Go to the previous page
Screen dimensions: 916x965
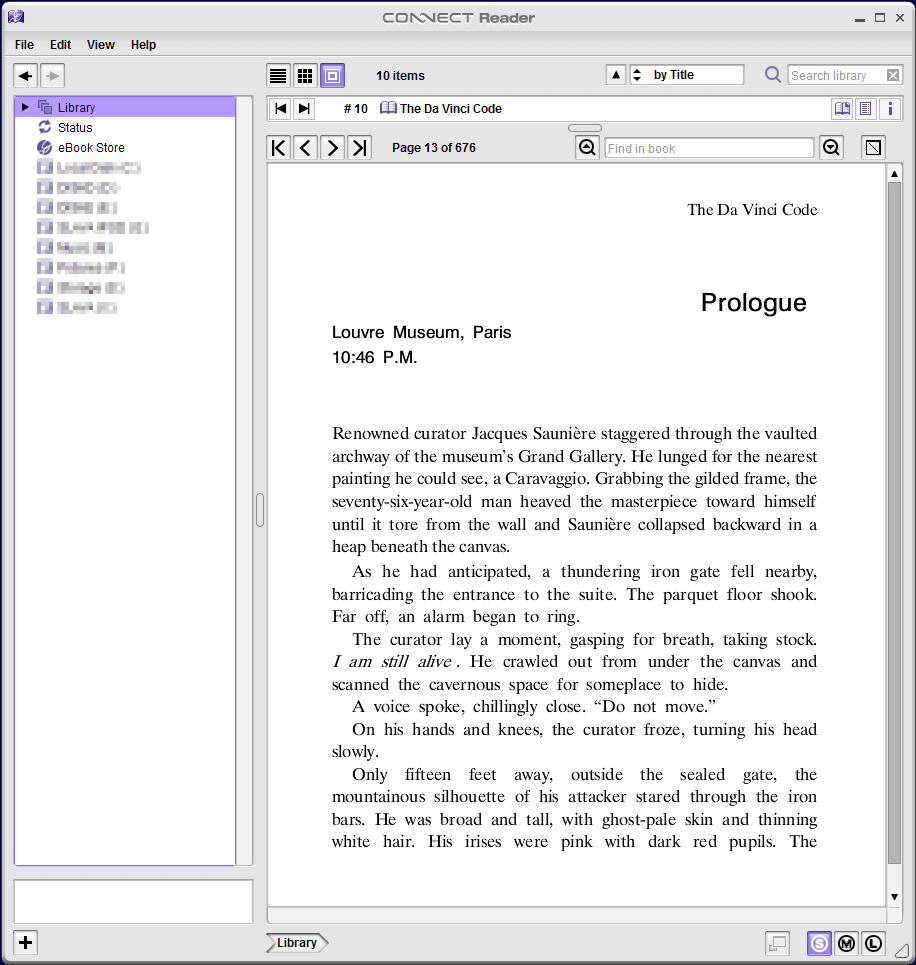(x=305, y=148)
